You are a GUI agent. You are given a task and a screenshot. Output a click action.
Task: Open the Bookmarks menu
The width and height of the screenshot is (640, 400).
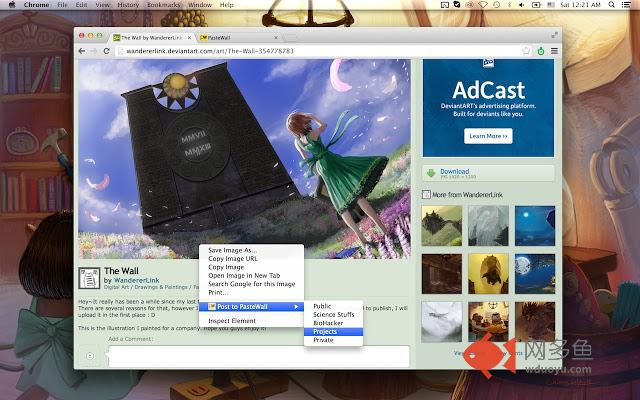tap(163, 5)
